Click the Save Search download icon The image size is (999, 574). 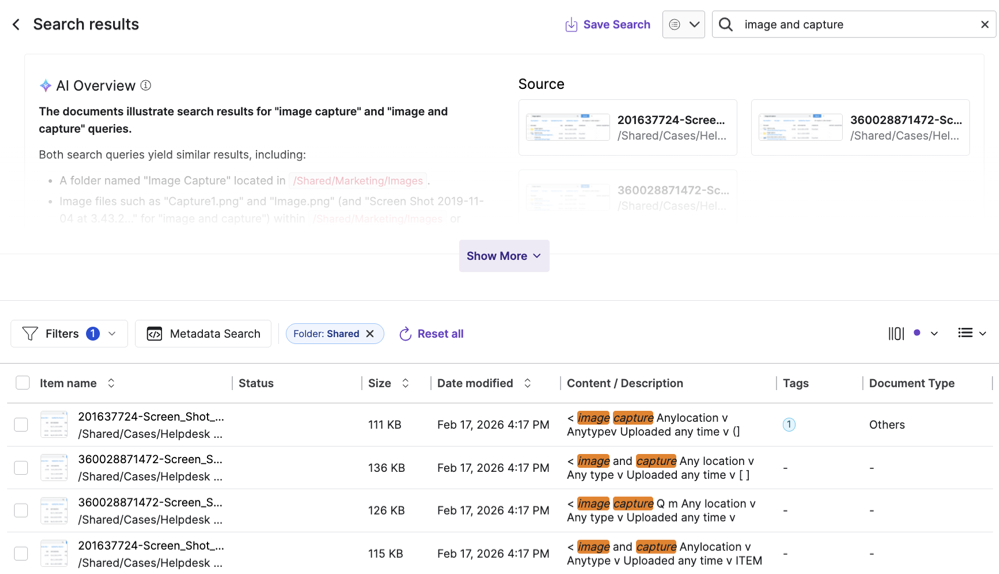click(571, 25)
